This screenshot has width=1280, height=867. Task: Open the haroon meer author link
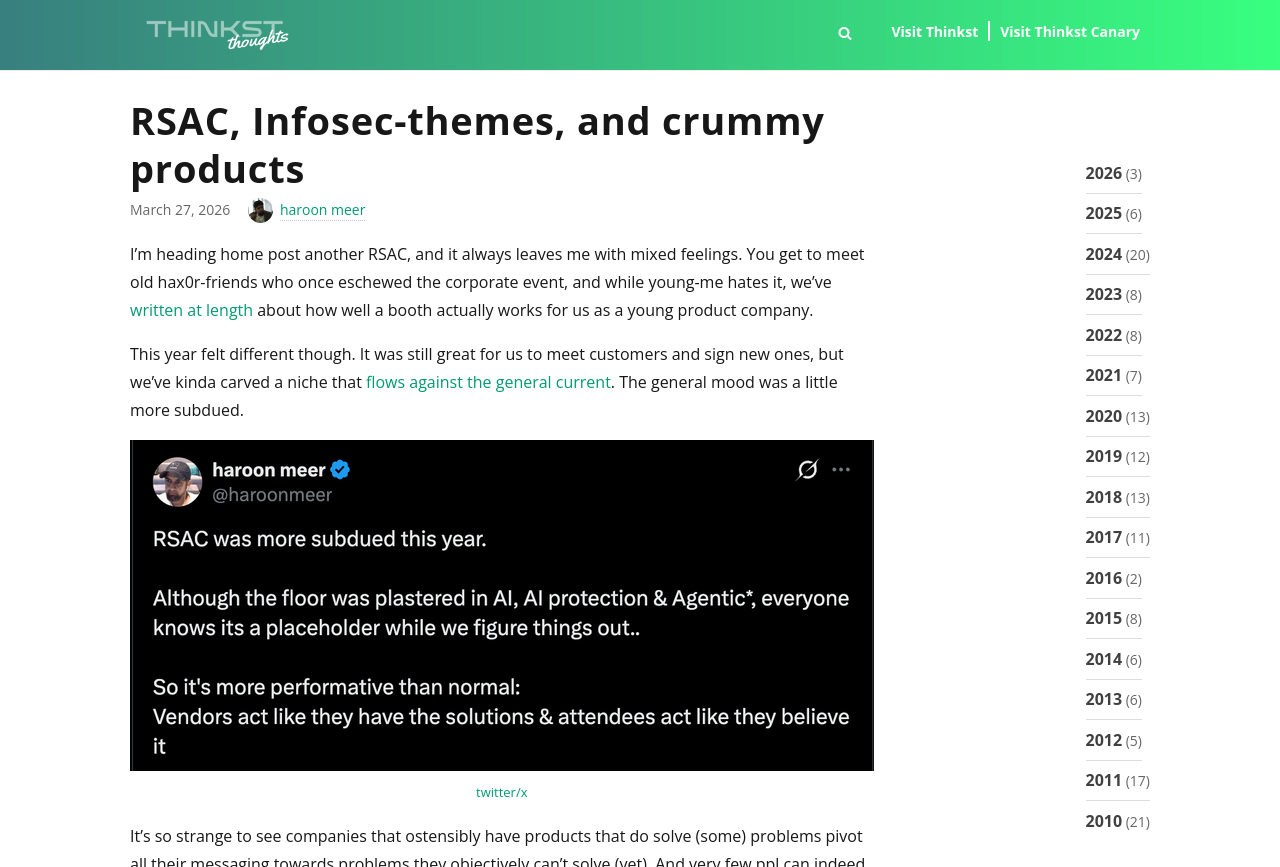tap(322, 210)
